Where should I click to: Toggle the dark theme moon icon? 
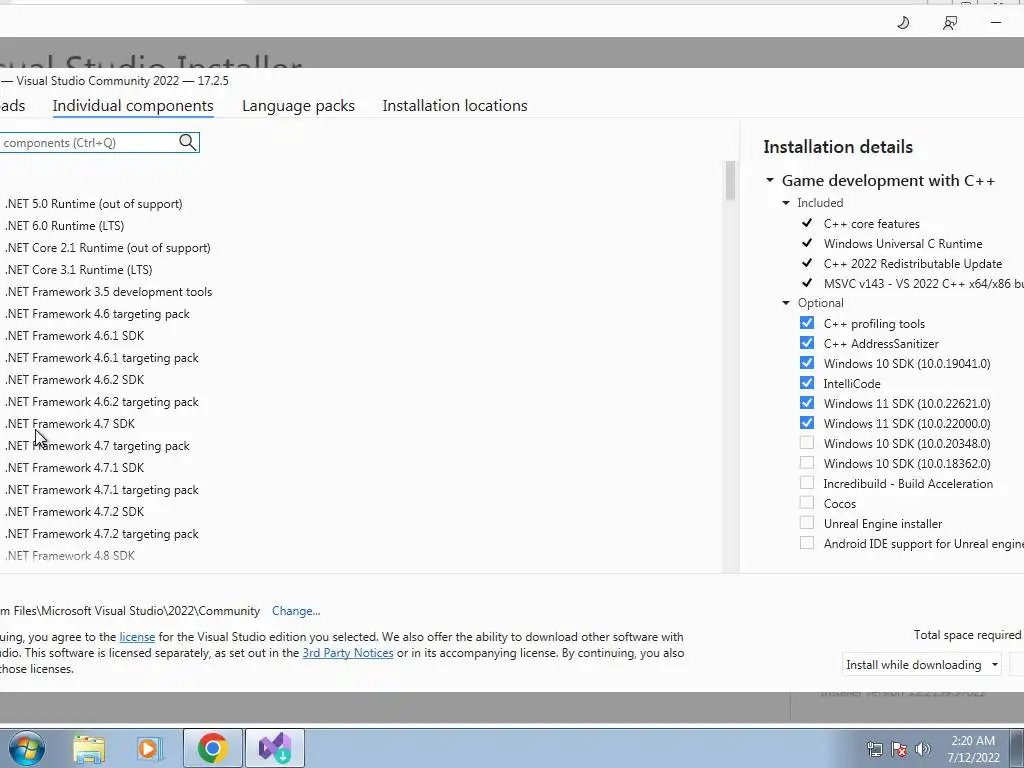click(x=903, y=23)
